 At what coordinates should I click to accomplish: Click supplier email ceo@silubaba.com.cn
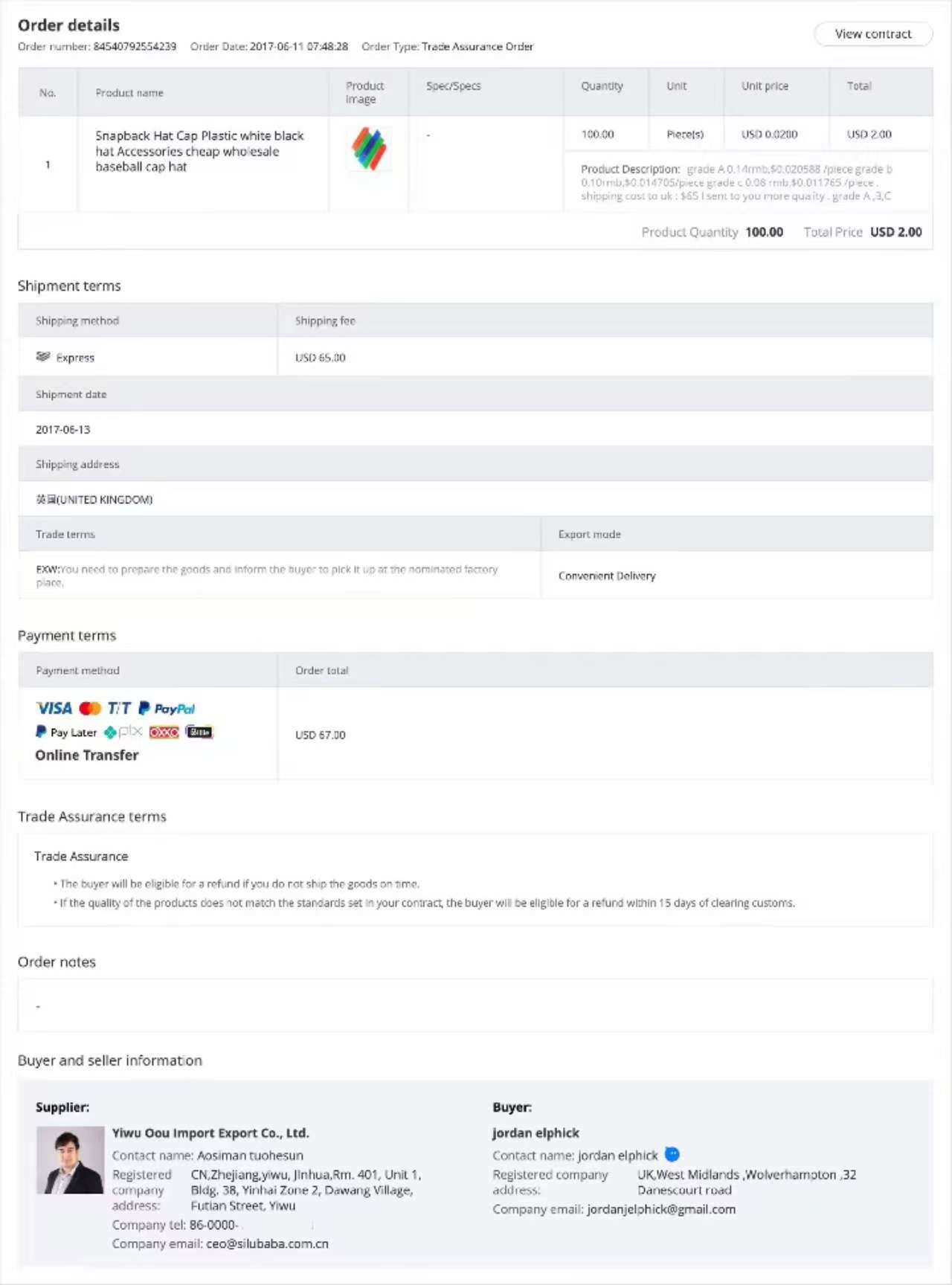click(x=267, y=1244)
